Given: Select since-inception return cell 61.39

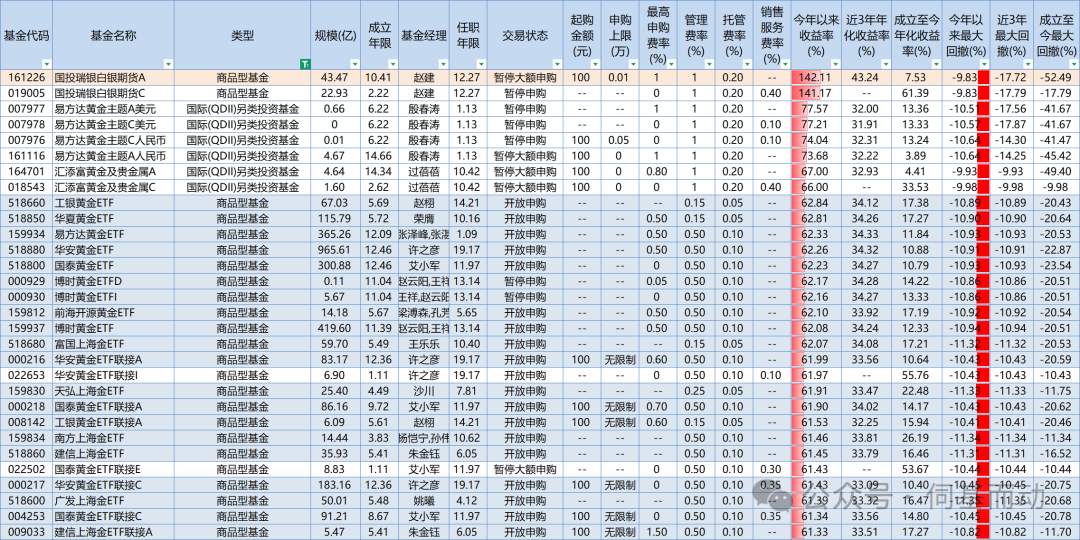Looking at the screenshot, I should (915, 92).
